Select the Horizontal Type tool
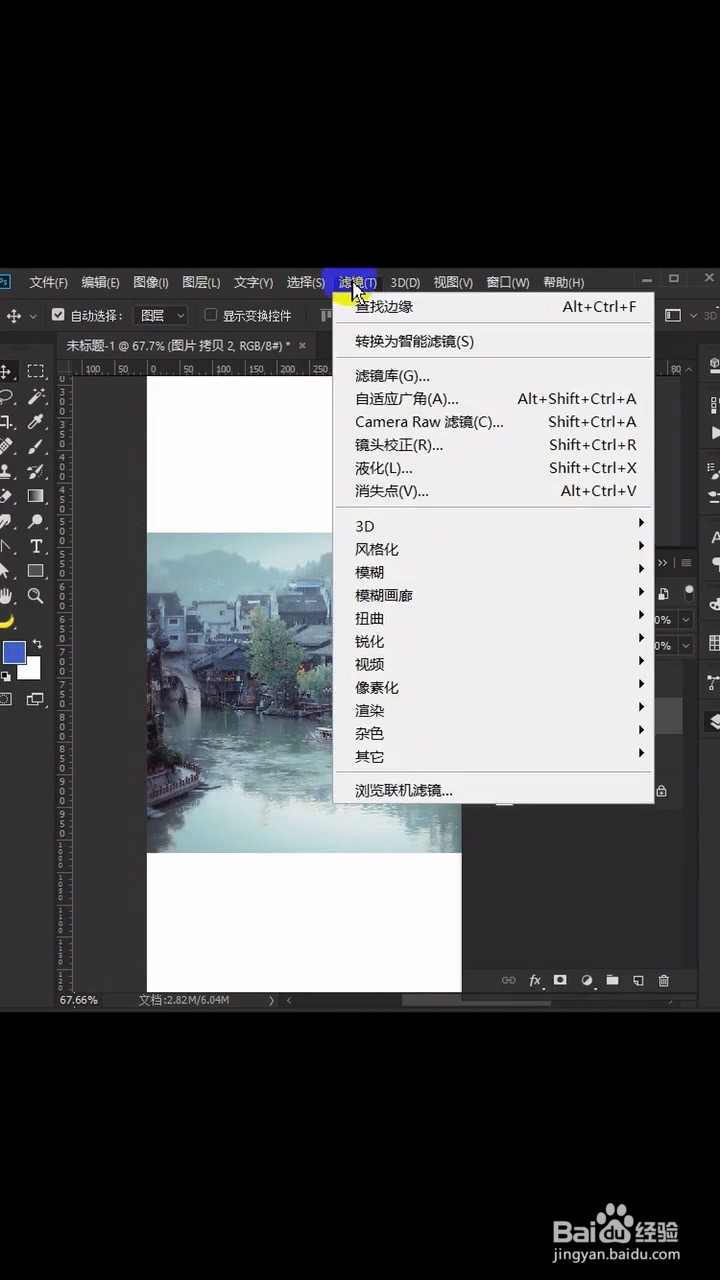The image size is (720, 1280). 36,546
